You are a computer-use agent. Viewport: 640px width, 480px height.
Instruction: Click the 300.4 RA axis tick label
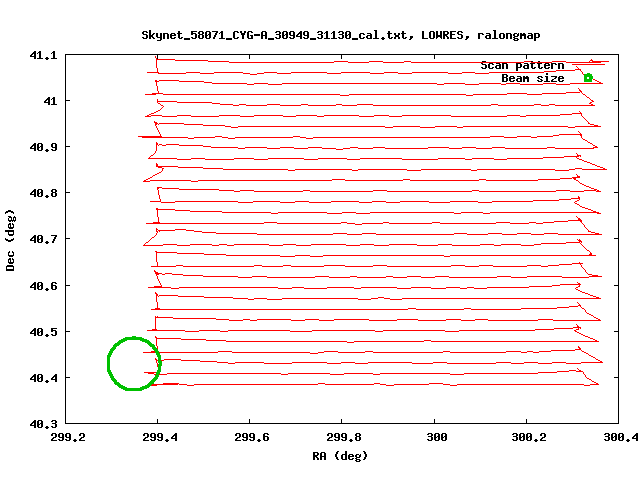pyautogui.click(x=621, y=437)
